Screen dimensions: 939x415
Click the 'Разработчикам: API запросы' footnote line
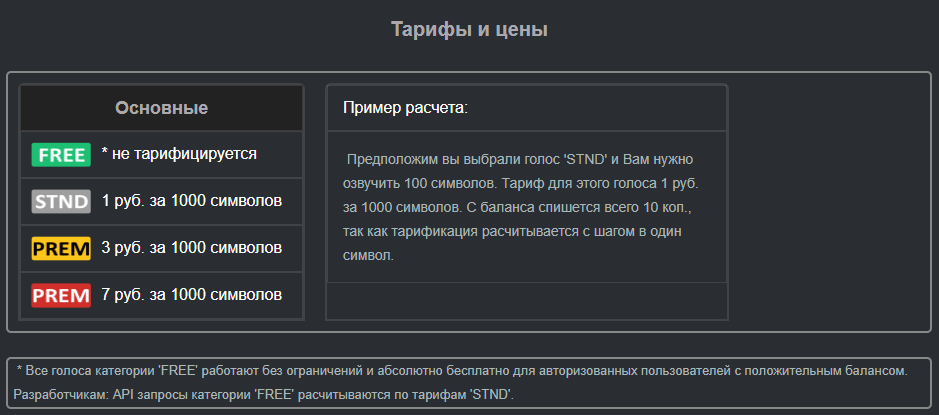click(265, 395)
